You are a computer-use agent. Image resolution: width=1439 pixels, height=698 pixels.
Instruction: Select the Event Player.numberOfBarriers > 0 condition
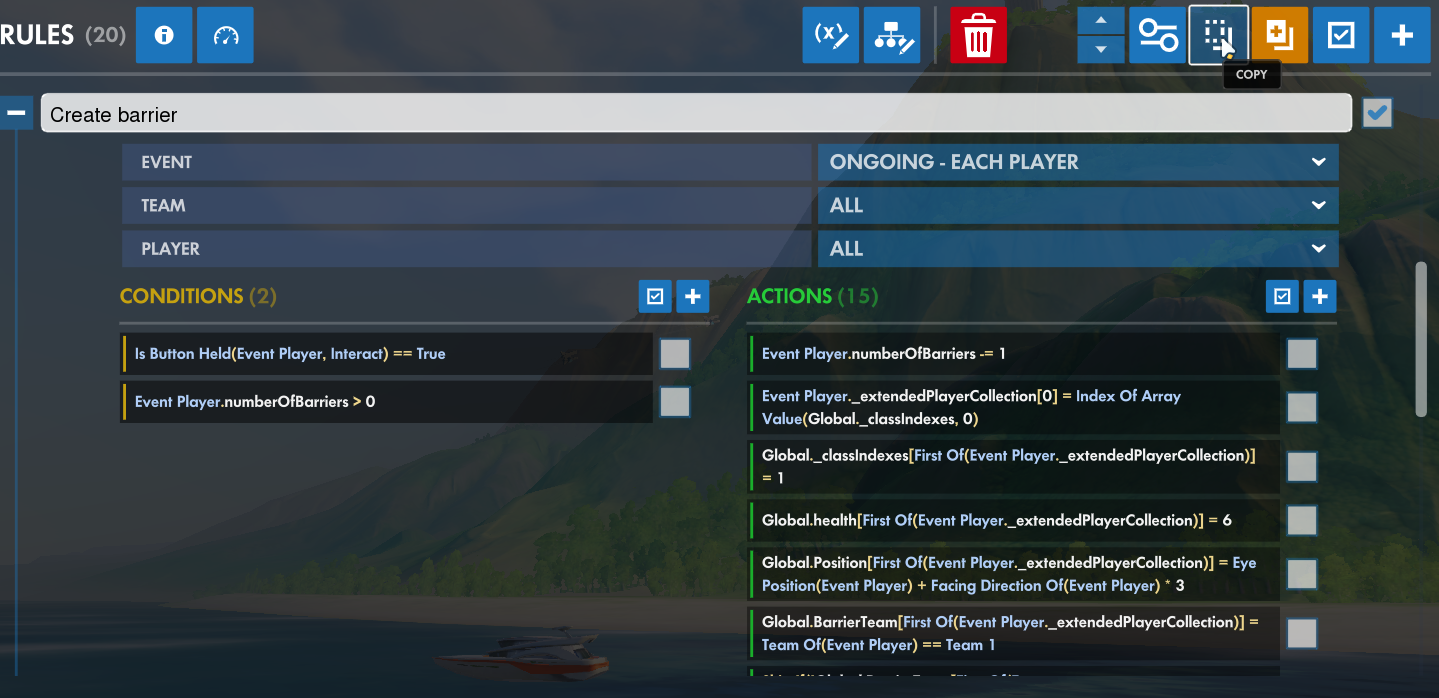[x=386, y=402]
